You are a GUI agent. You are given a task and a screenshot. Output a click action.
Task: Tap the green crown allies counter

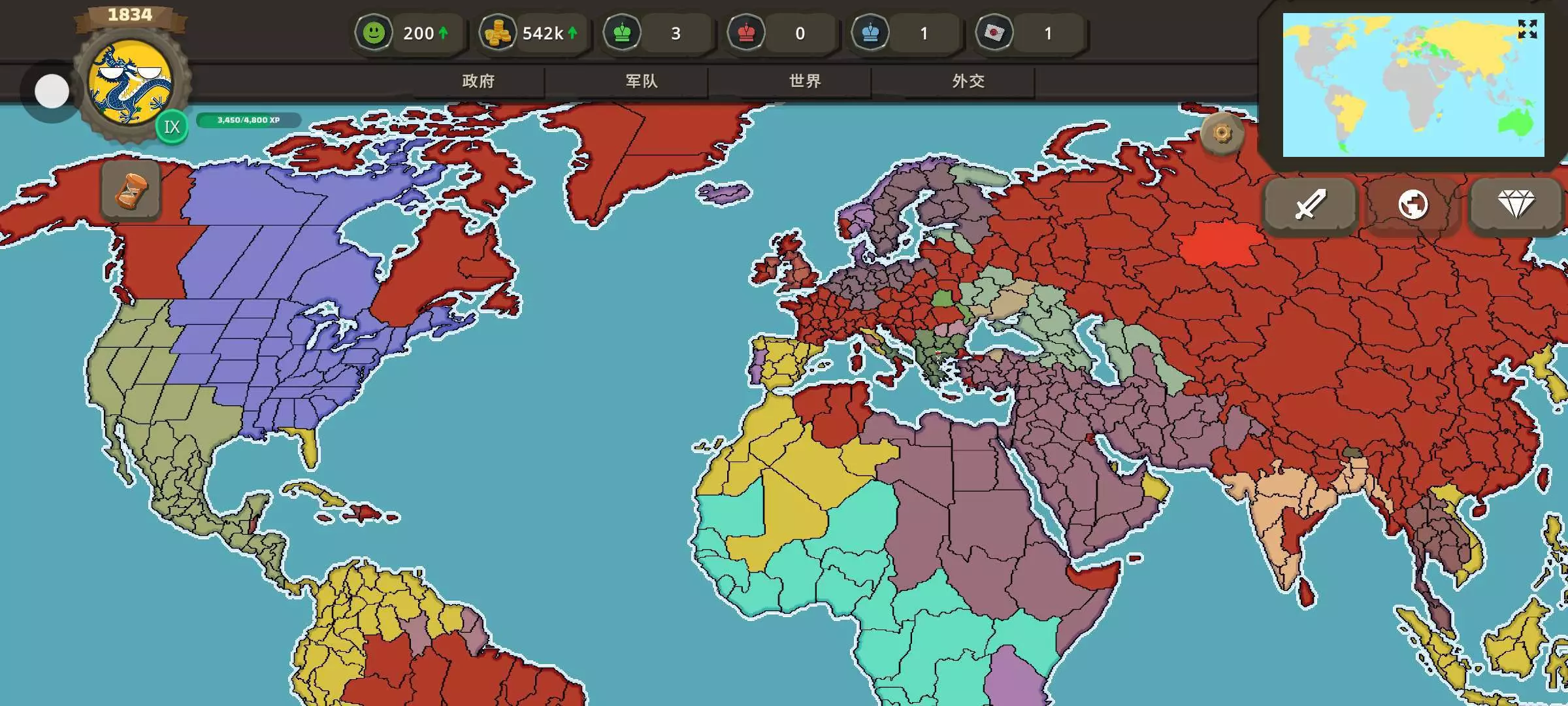(622, 33)
